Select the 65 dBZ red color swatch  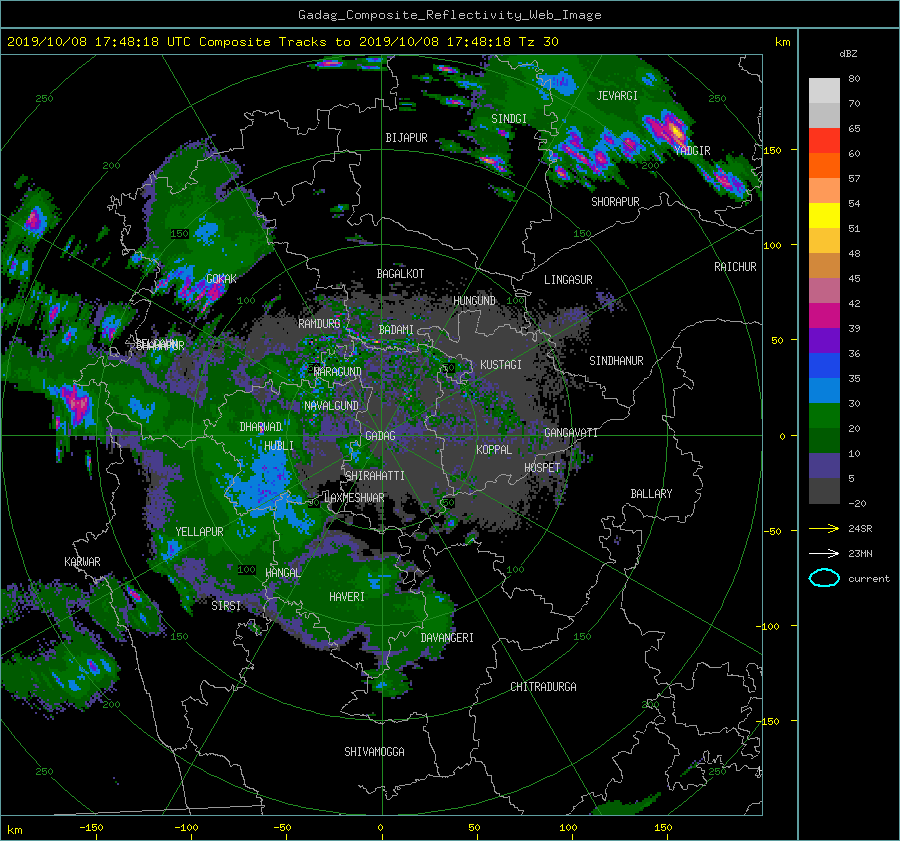click(x=824, y=141)
